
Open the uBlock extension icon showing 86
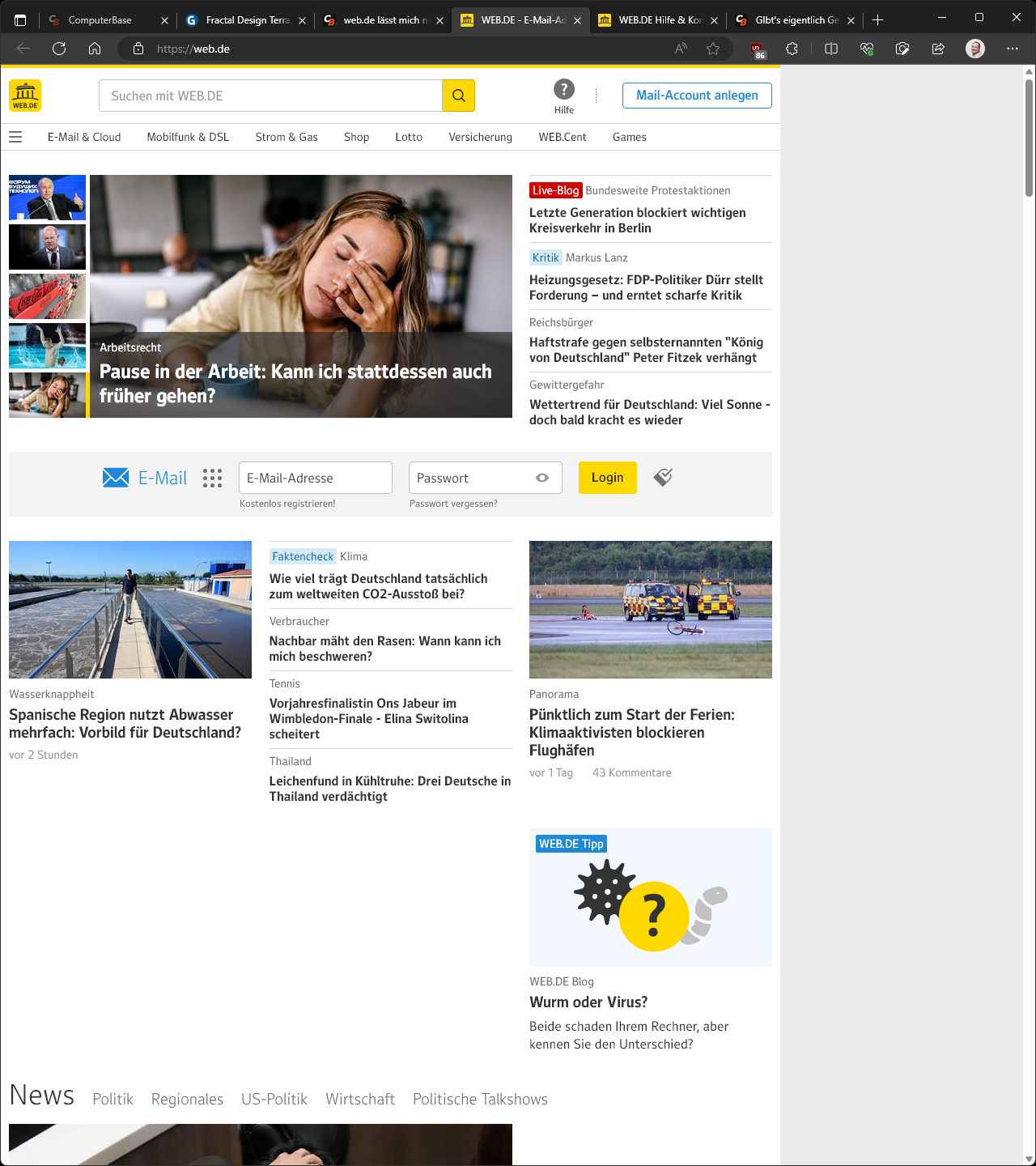(758, 49)
